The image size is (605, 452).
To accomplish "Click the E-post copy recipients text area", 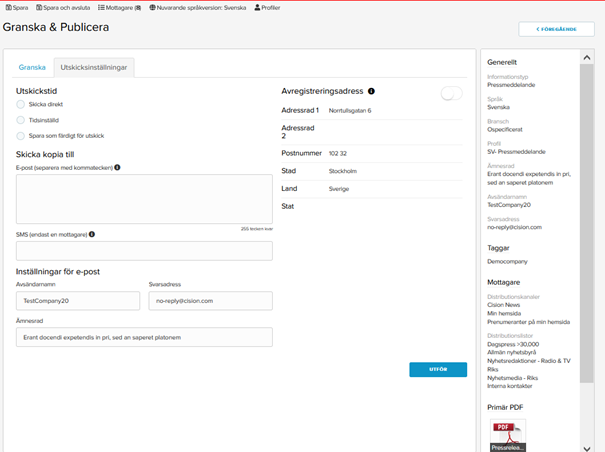I will 144,199.
